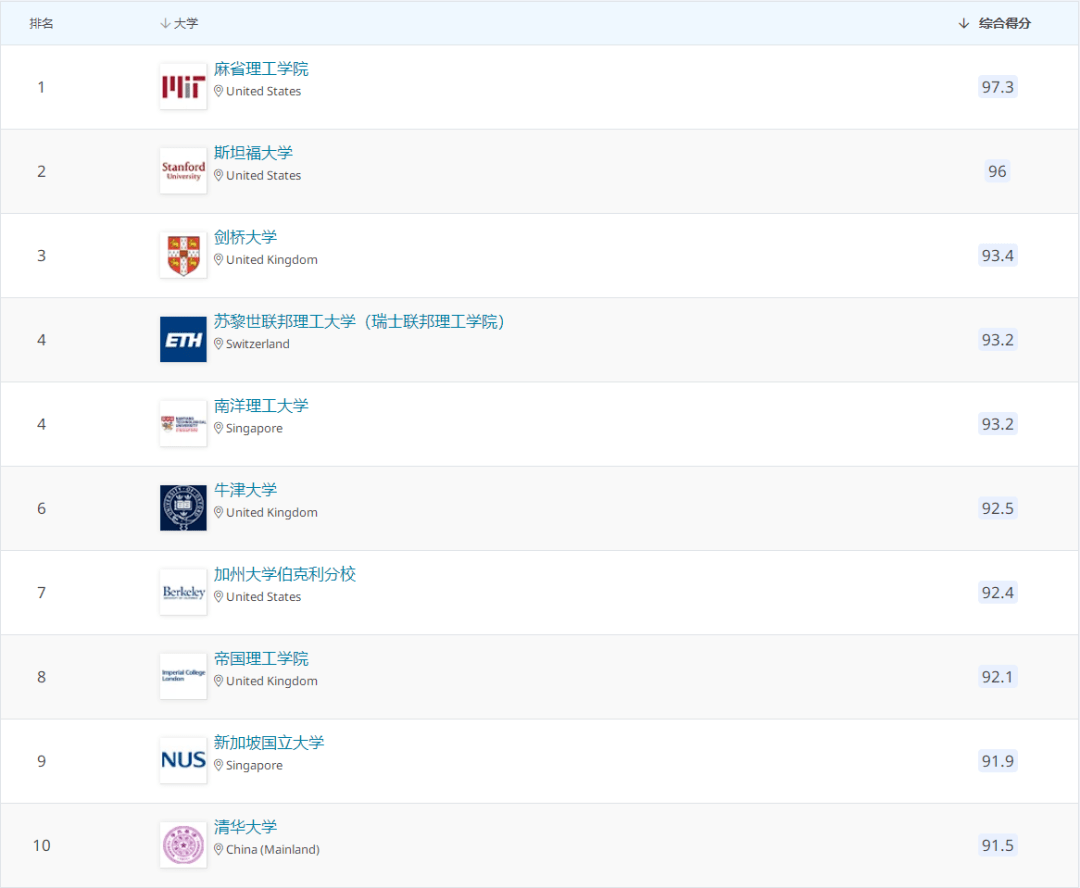Image resolution: width=1080 pixels, height=888 pixels.
Task: Click the Switzerland location text
Action: click(x=258, y=344)
